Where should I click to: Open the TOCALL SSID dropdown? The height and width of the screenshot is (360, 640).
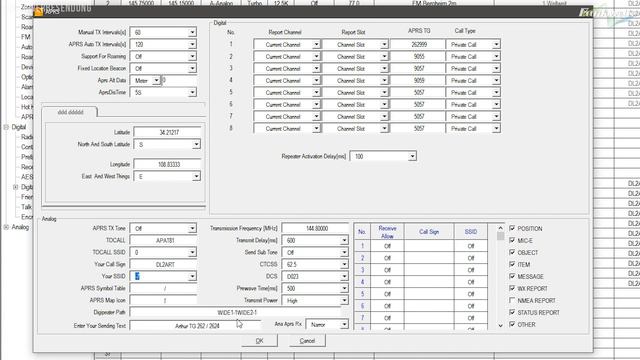192,252
